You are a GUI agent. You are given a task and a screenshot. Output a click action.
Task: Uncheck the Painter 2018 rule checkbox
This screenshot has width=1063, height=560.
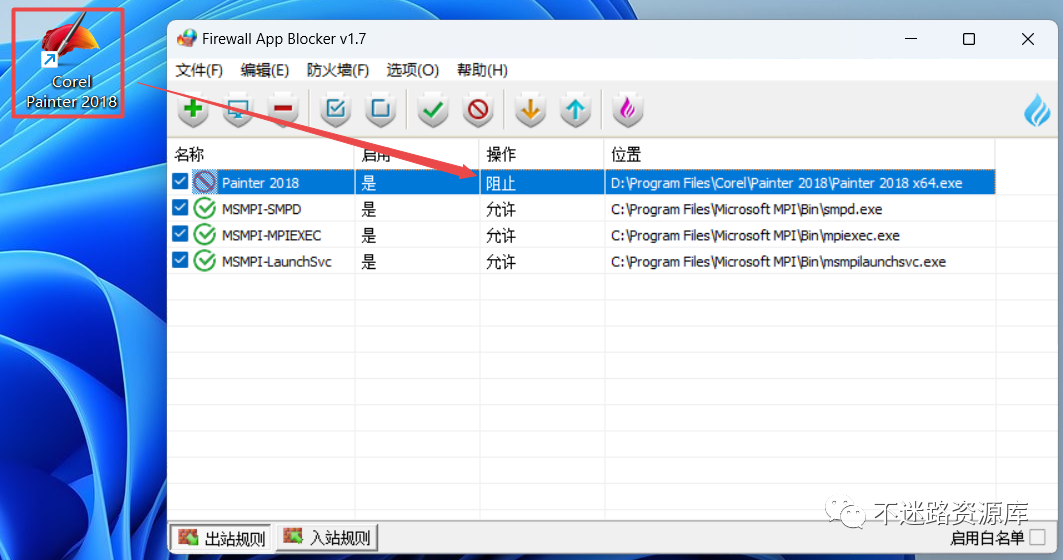click(180, 181)
